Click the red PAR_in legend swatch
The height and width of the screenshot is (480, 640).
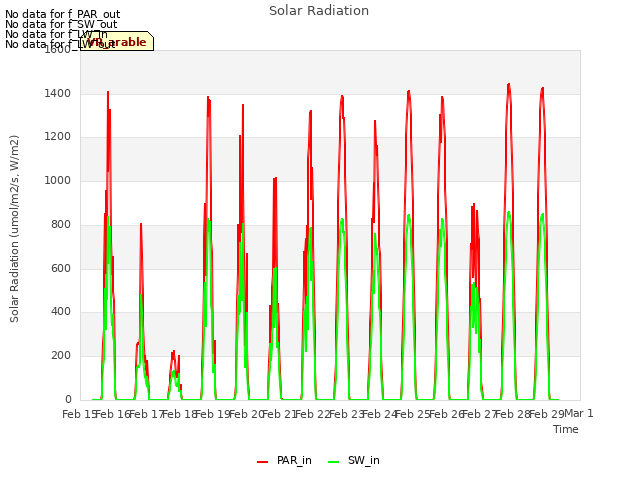[262, 462]
